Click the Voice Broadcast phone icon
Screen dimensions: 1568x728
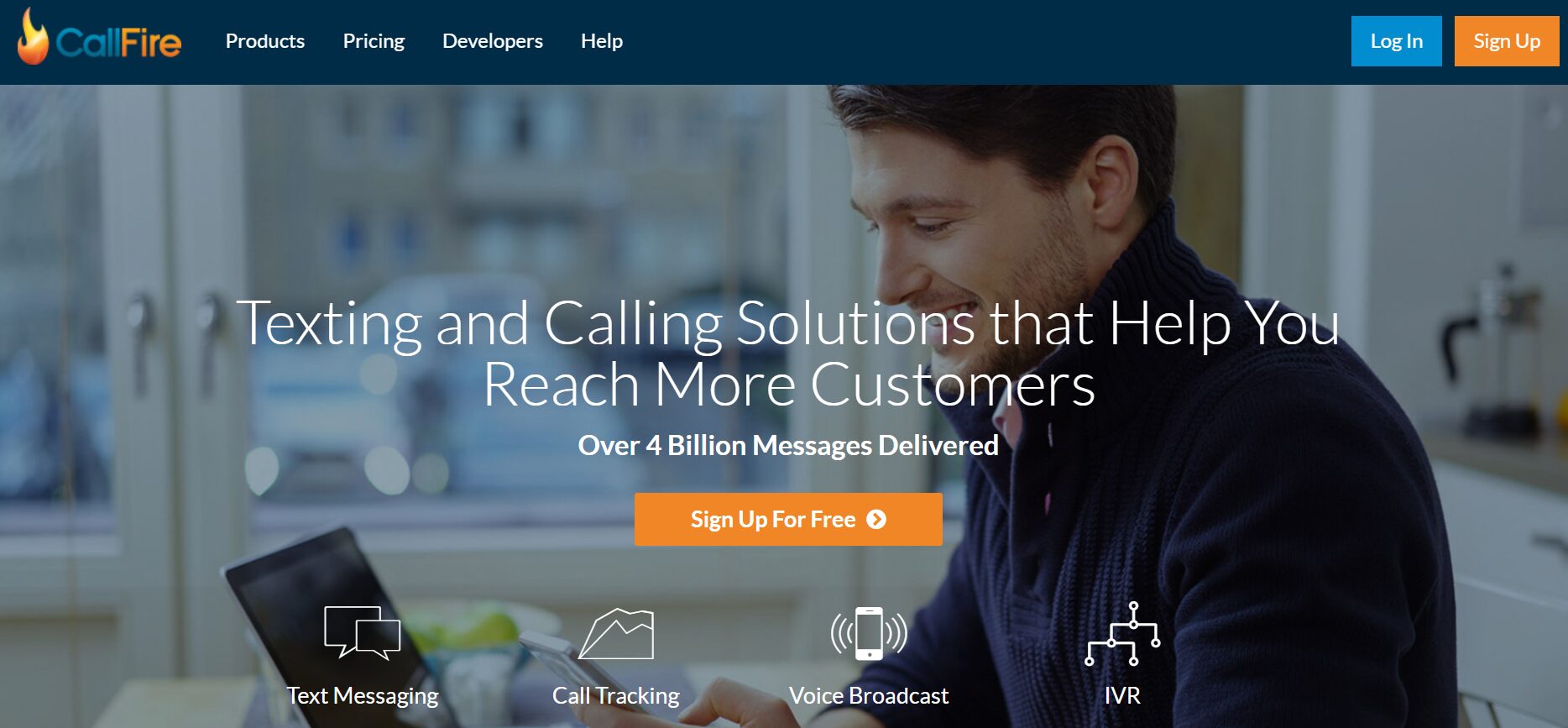coord(869,633)
